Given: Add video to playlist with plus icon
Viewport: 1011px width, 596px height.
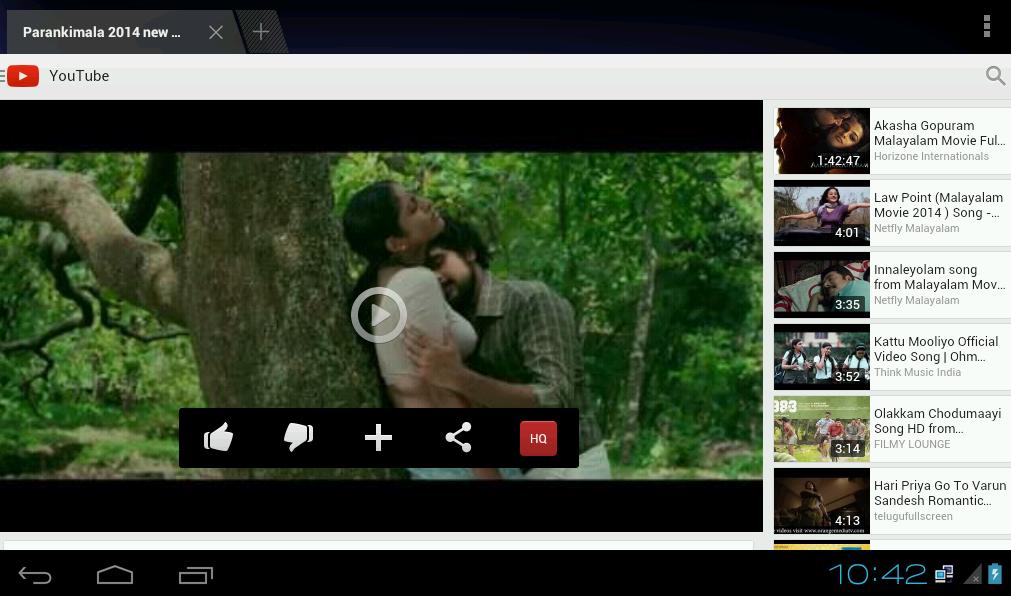Looking at the screenshot, I should (x=378, y=437).
